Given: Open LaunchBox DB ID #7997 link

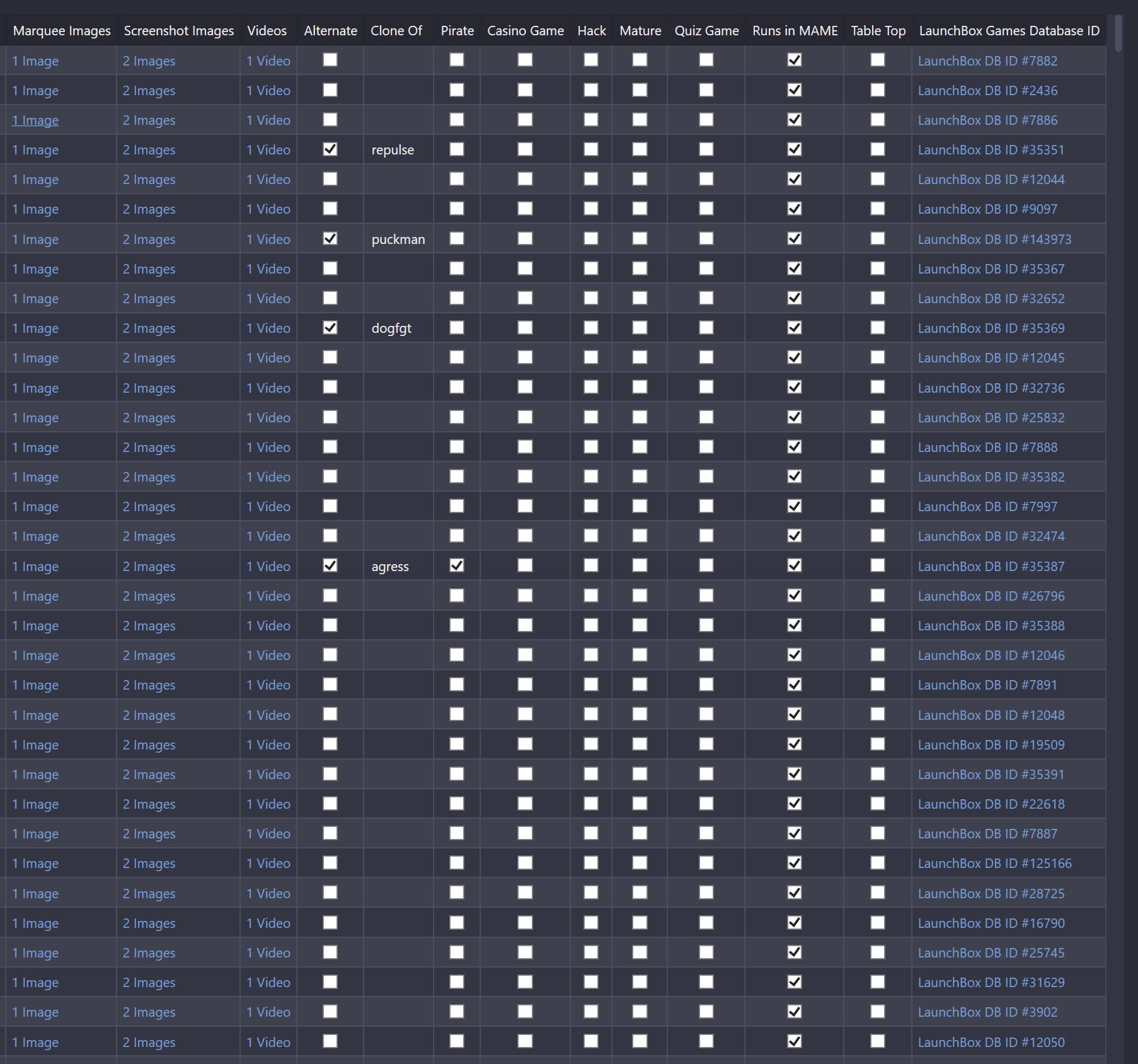Looking at the screenshot, I should click(987, 507).
